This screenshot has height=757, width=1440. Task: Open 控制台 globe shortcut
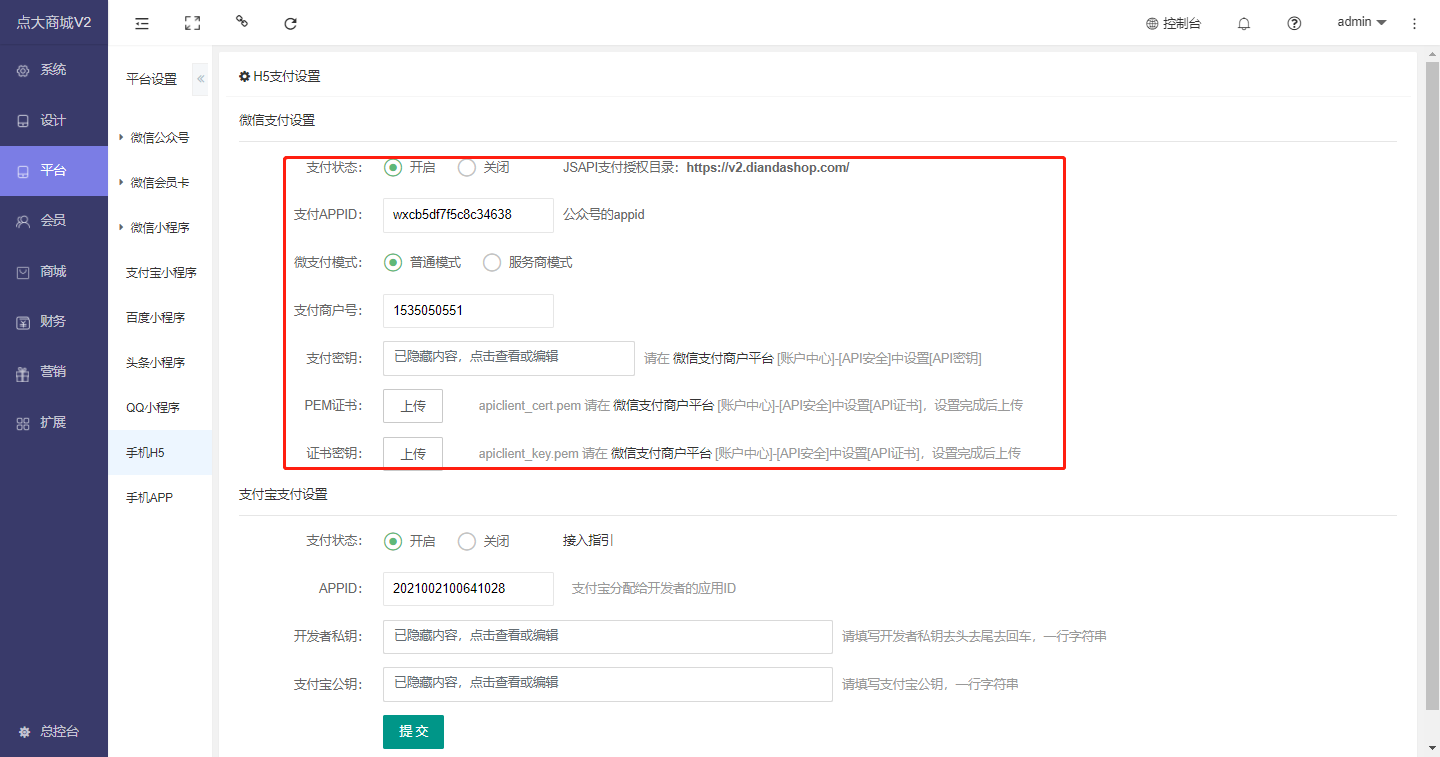[1173, 23]
